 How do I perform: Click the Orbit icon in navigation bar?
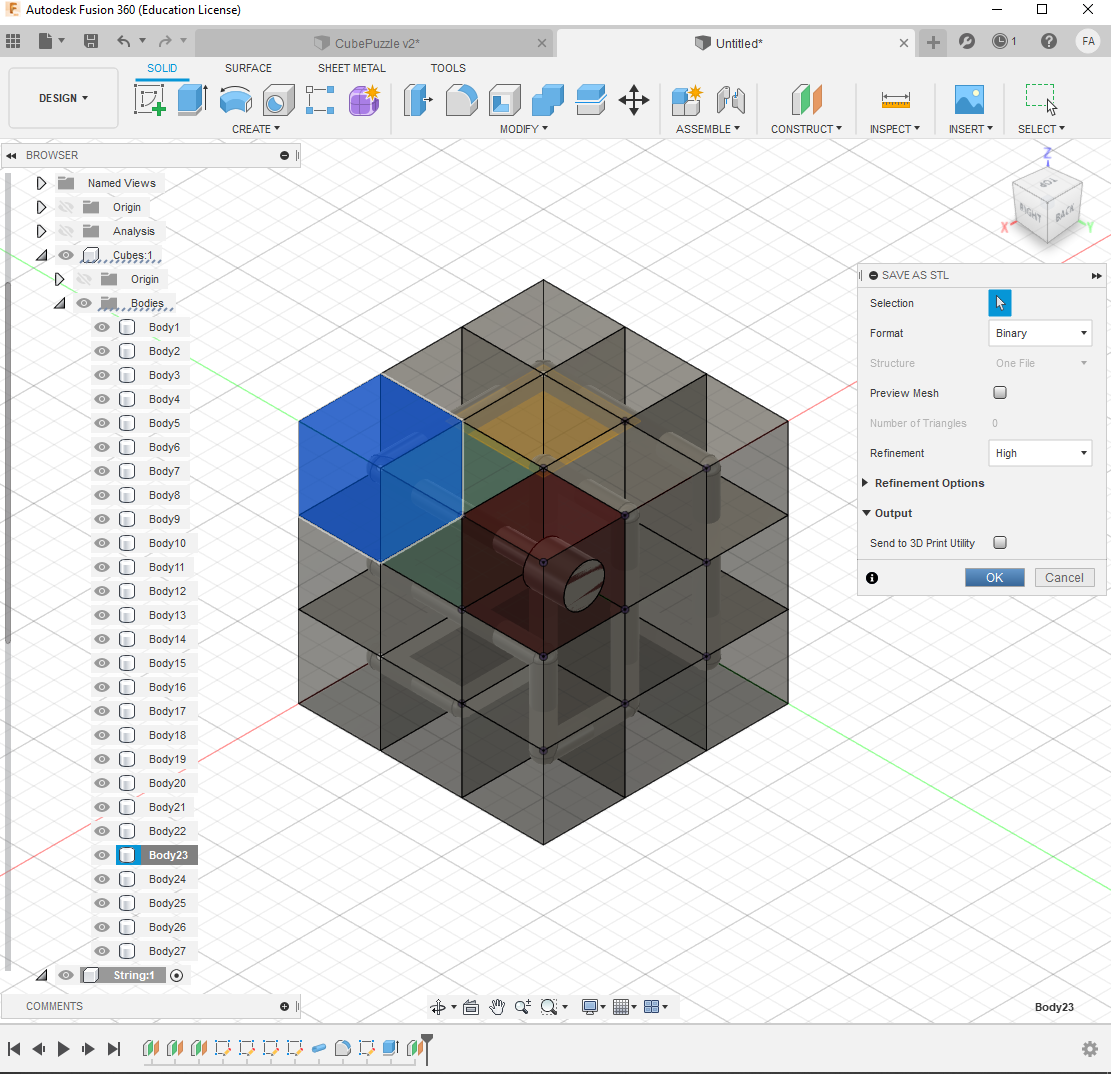437,1007
